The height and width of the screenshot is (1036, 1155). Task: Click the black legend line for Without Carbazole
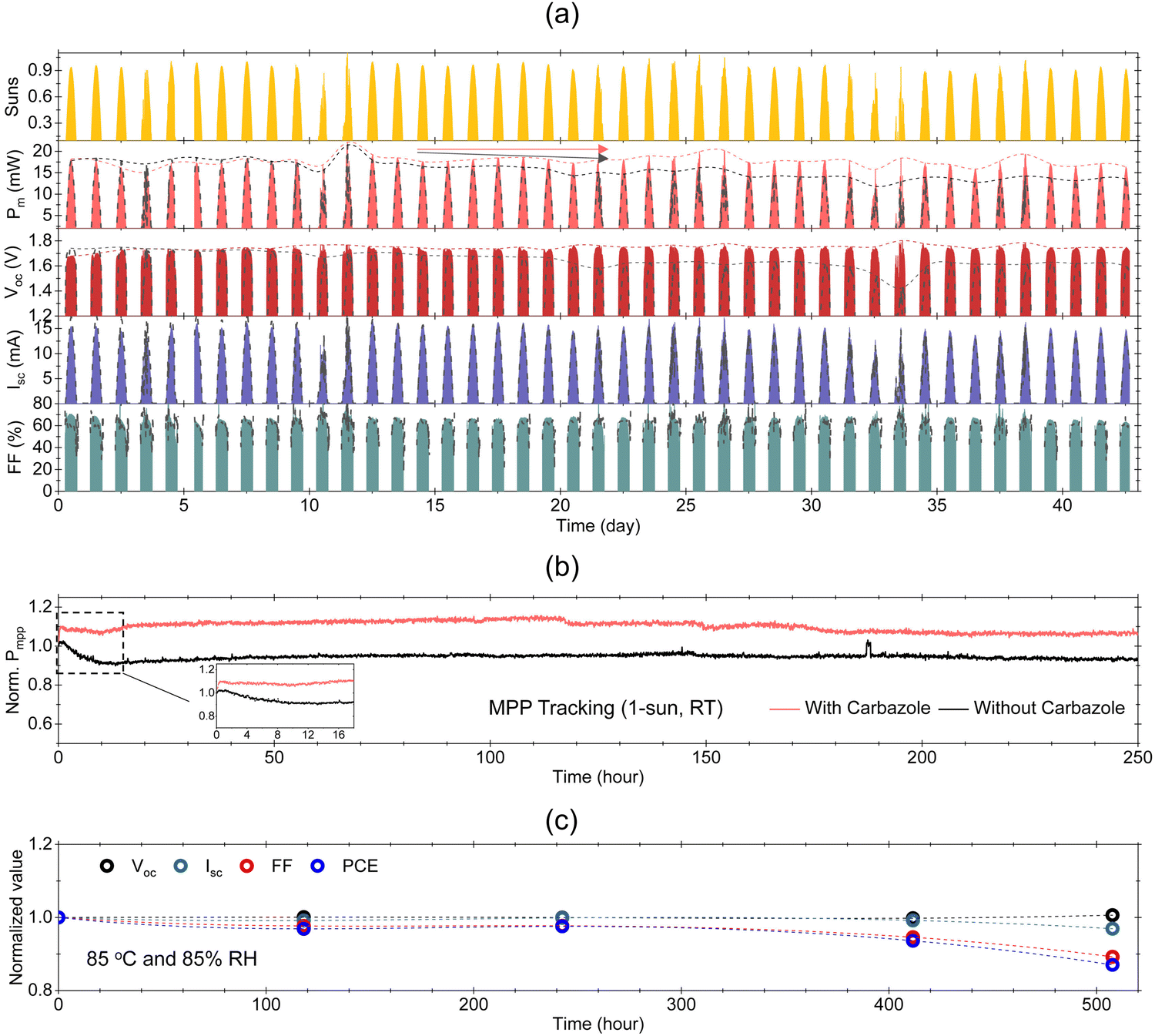pyautogui.click(x=953, y=709)
